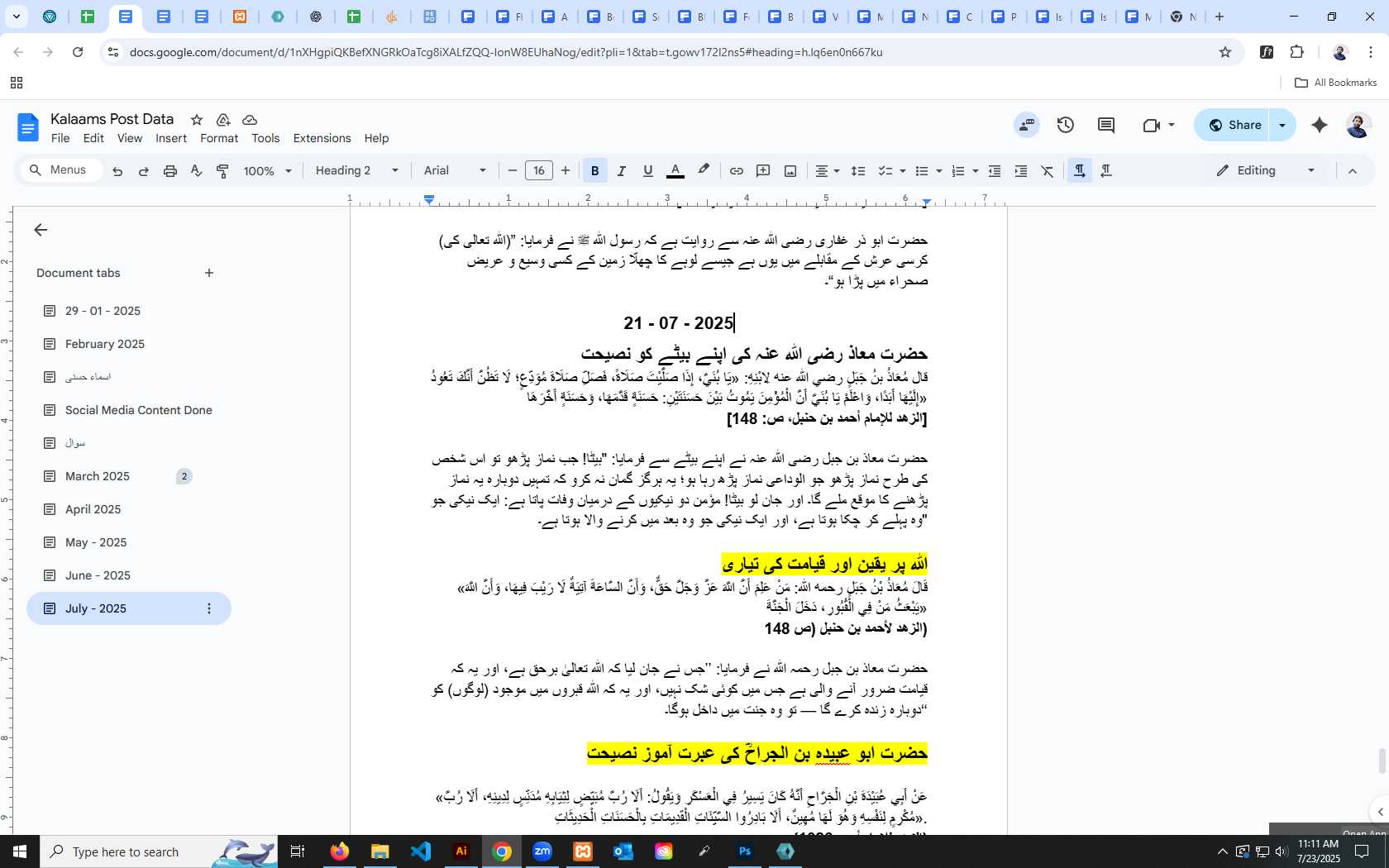Increase font size with plus button
1389x868 pixels.
pos(566,171)
